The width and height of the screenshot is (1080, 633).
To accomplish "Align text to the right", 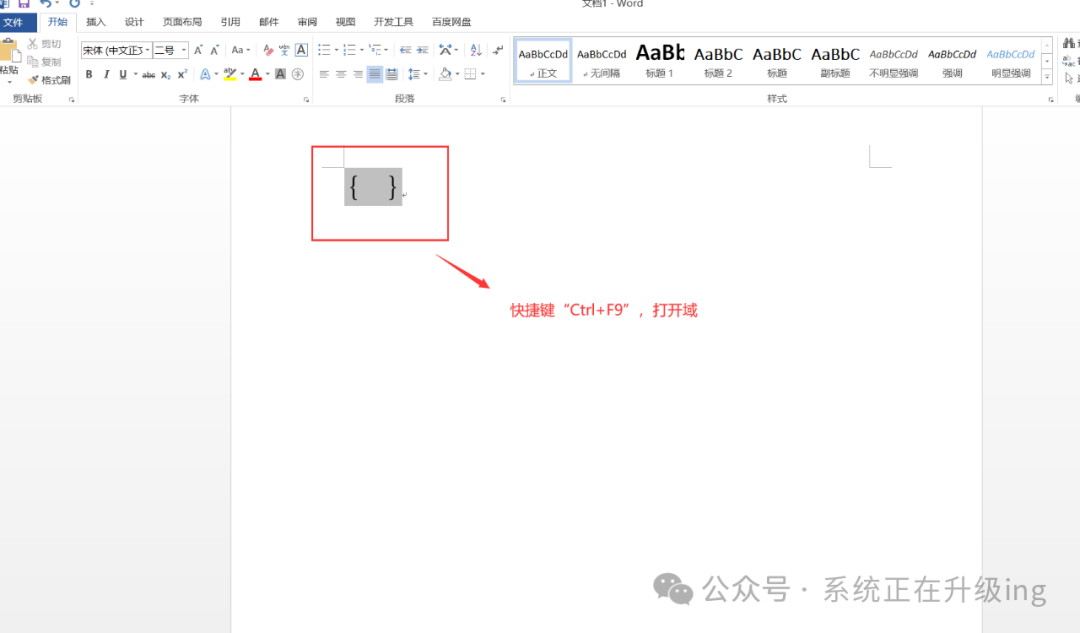I will point(357,74).
